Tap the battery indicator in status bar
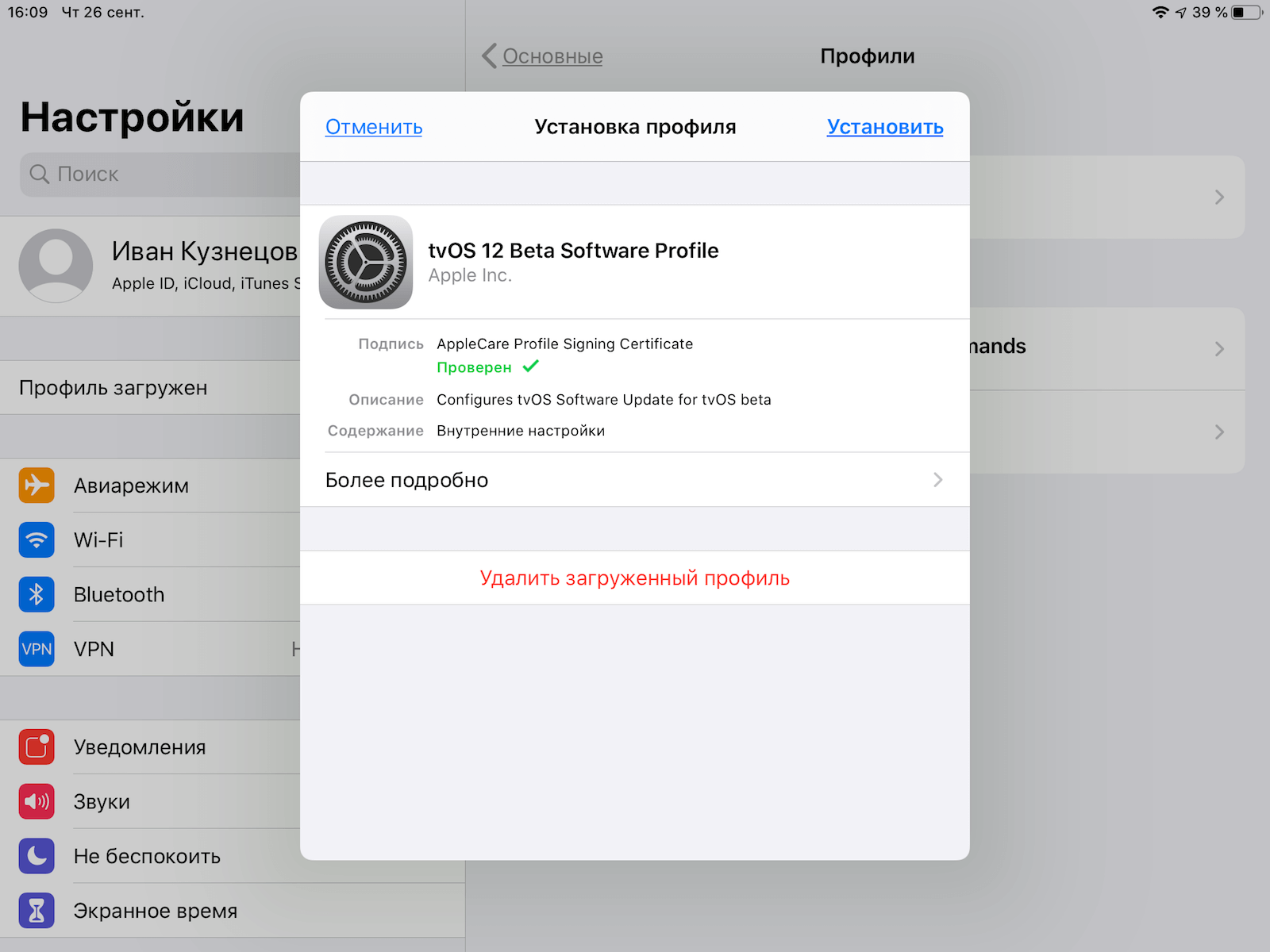The image size is (1270, 952). tap(1246, 12)
